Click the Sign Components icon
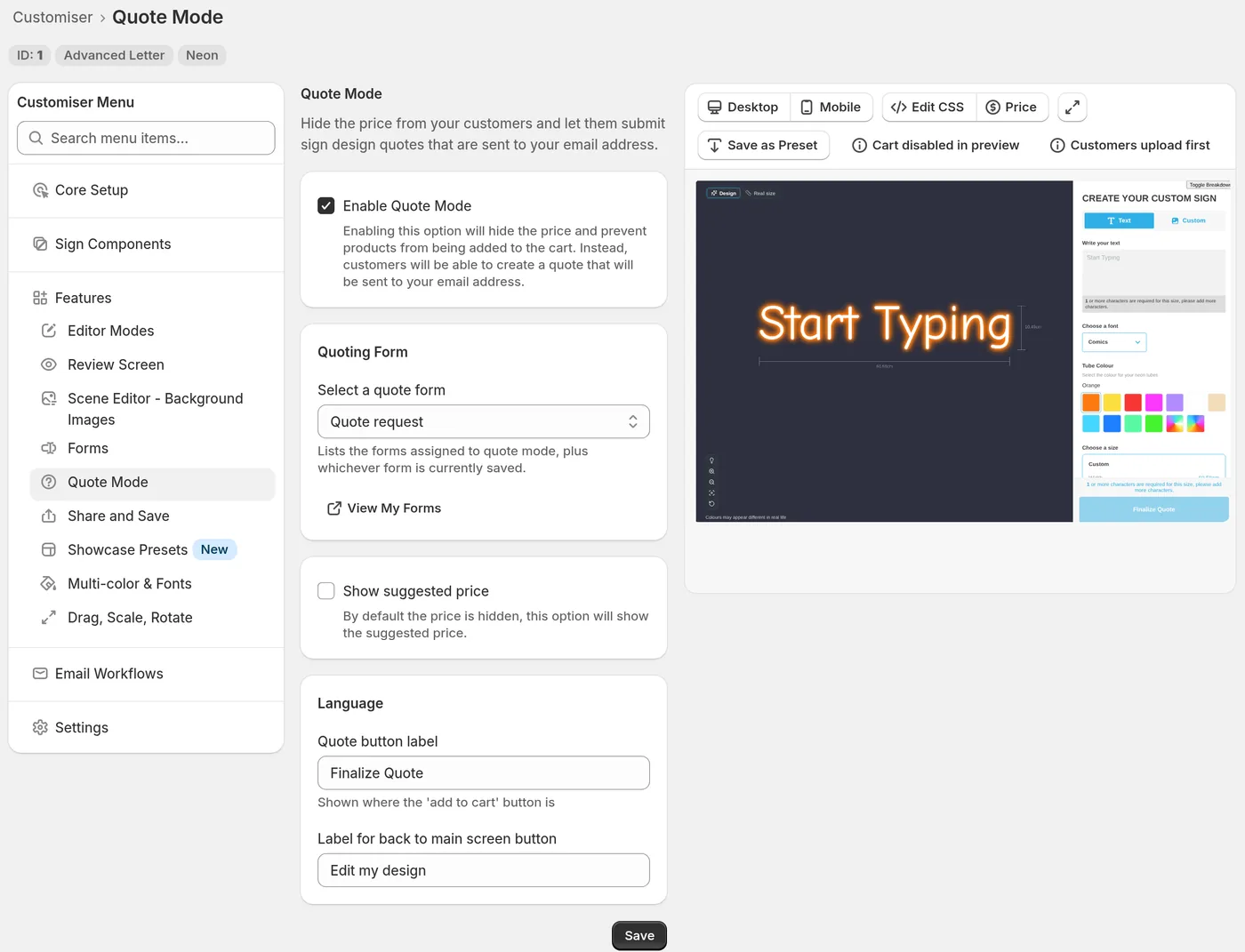Image resolution: width=1245 pixels, height=952 pixels. tap(40, 244)
